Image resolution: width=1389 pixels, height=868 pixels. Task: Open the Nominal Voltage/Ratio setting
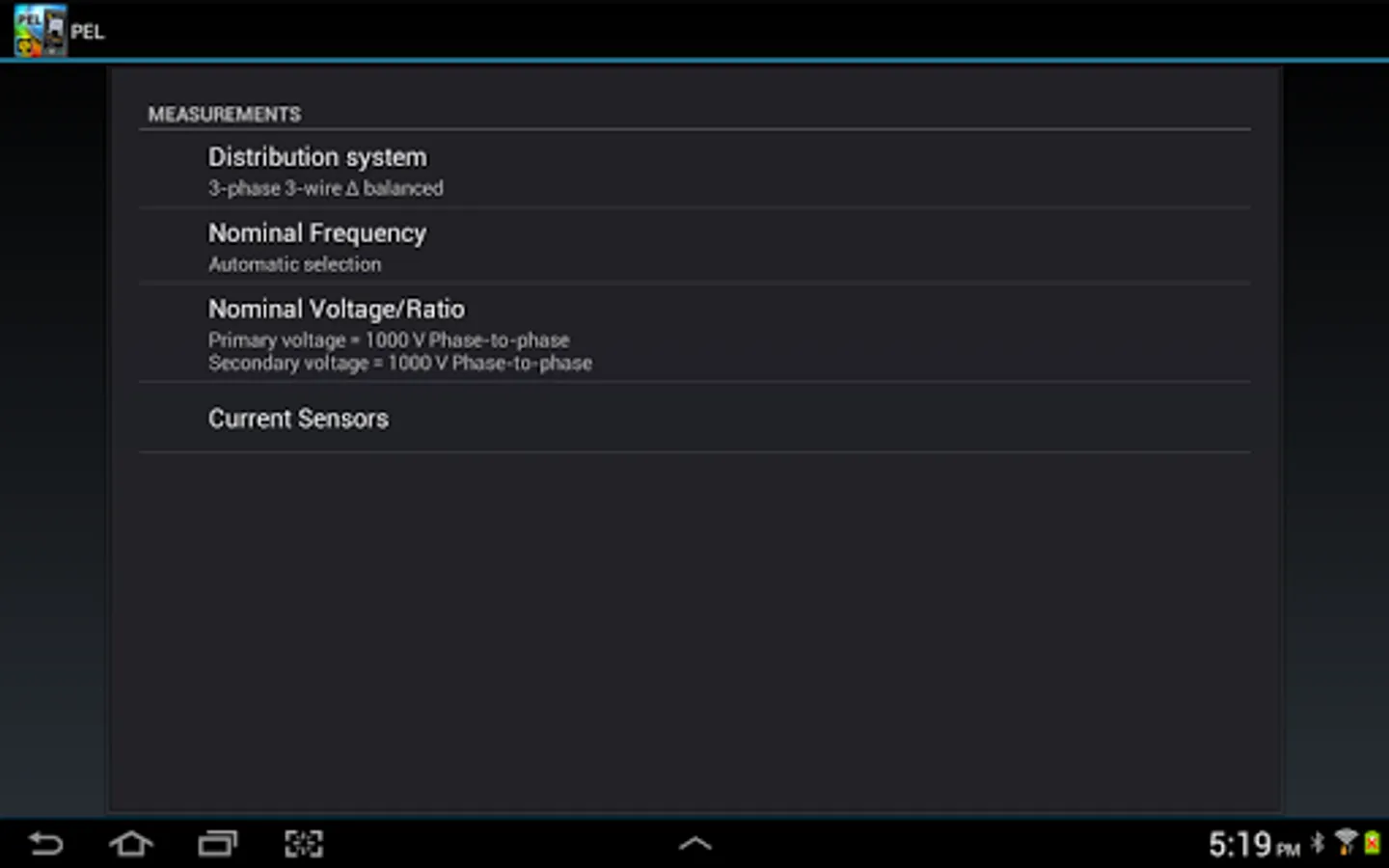click(694, 334)
